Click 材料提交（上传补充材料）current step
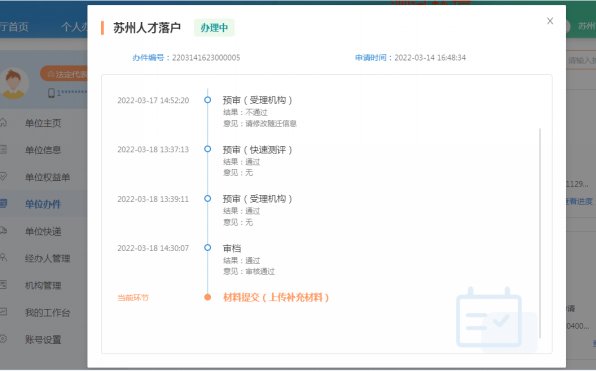Viewport: 596px width, 371px height. click(276, 297)
